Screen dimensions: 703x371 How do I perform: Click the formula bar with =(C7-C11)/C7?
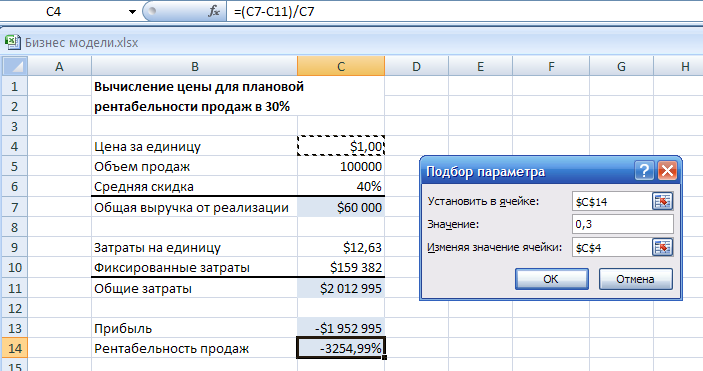466,11
